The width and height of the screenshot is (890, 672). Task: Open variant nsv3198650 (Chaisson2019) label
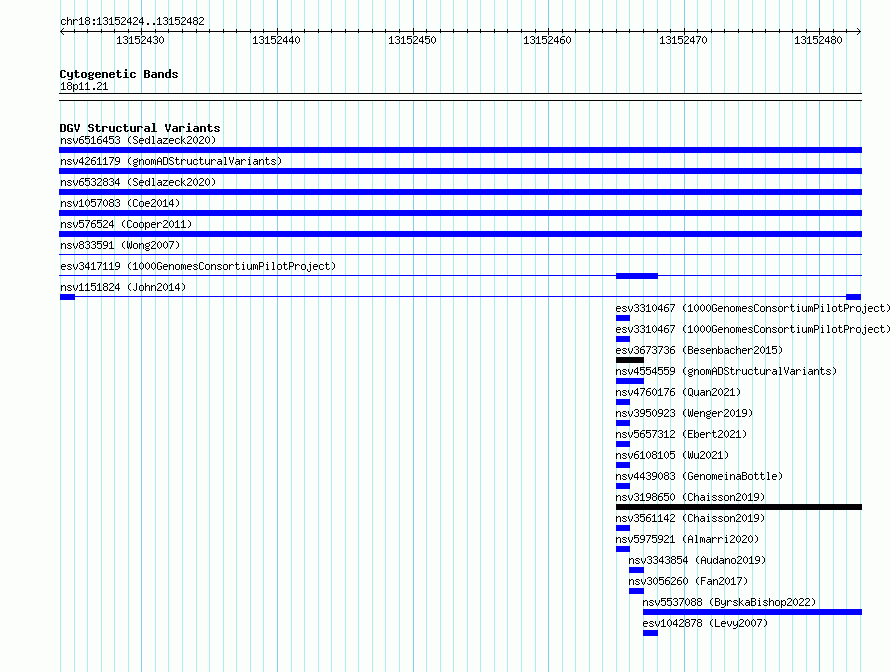pyautogui.click(x=690, y=497)
